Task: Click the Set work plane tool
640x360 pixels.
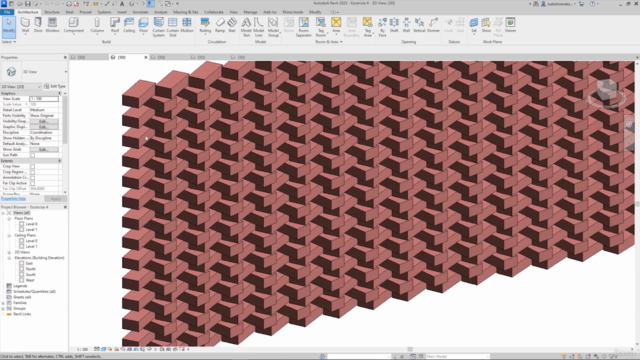Action: (473, 25)
